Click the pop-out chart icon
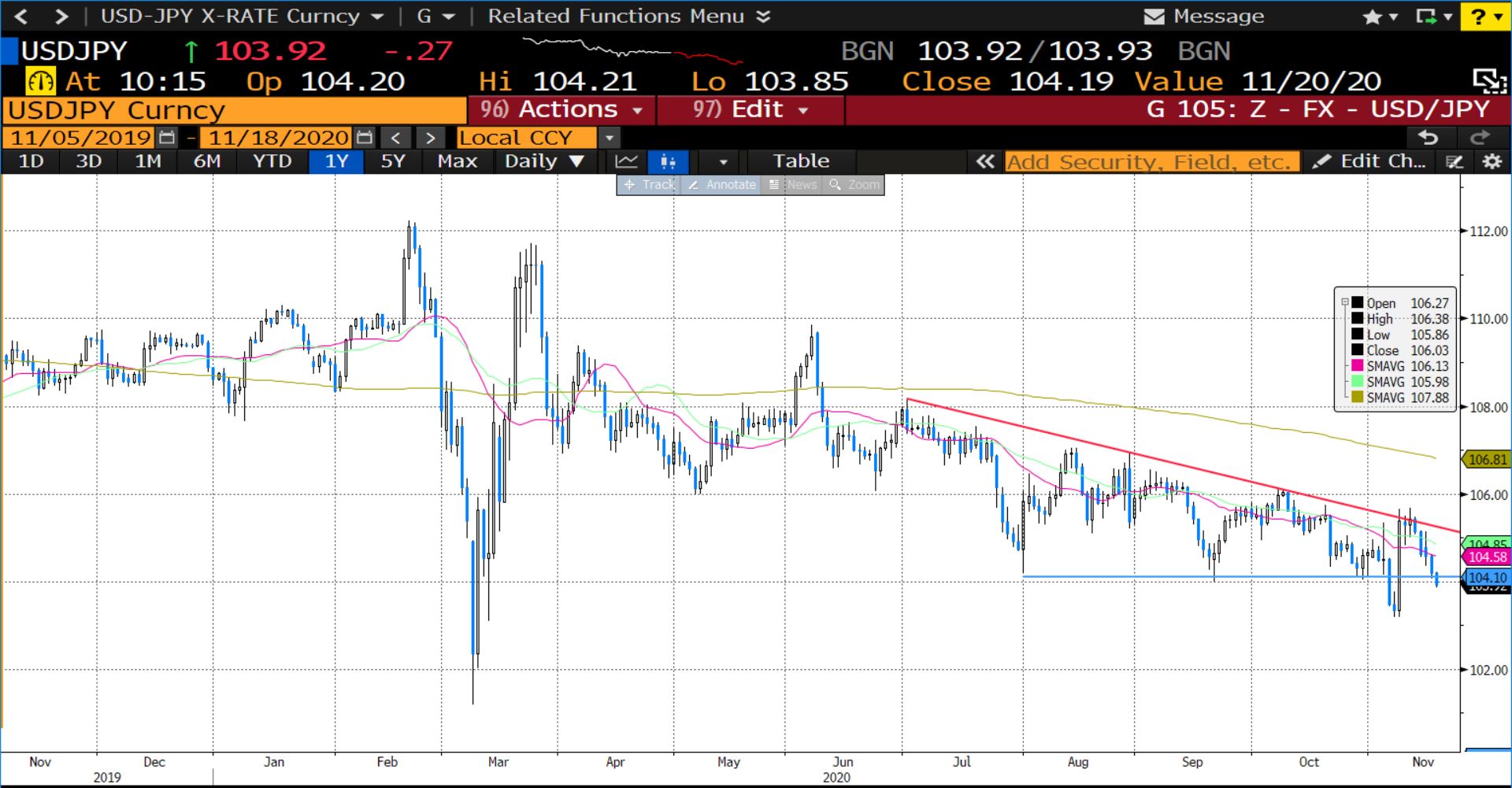This screenshot has height=788, width=1512. click(x=1489, y=80)
